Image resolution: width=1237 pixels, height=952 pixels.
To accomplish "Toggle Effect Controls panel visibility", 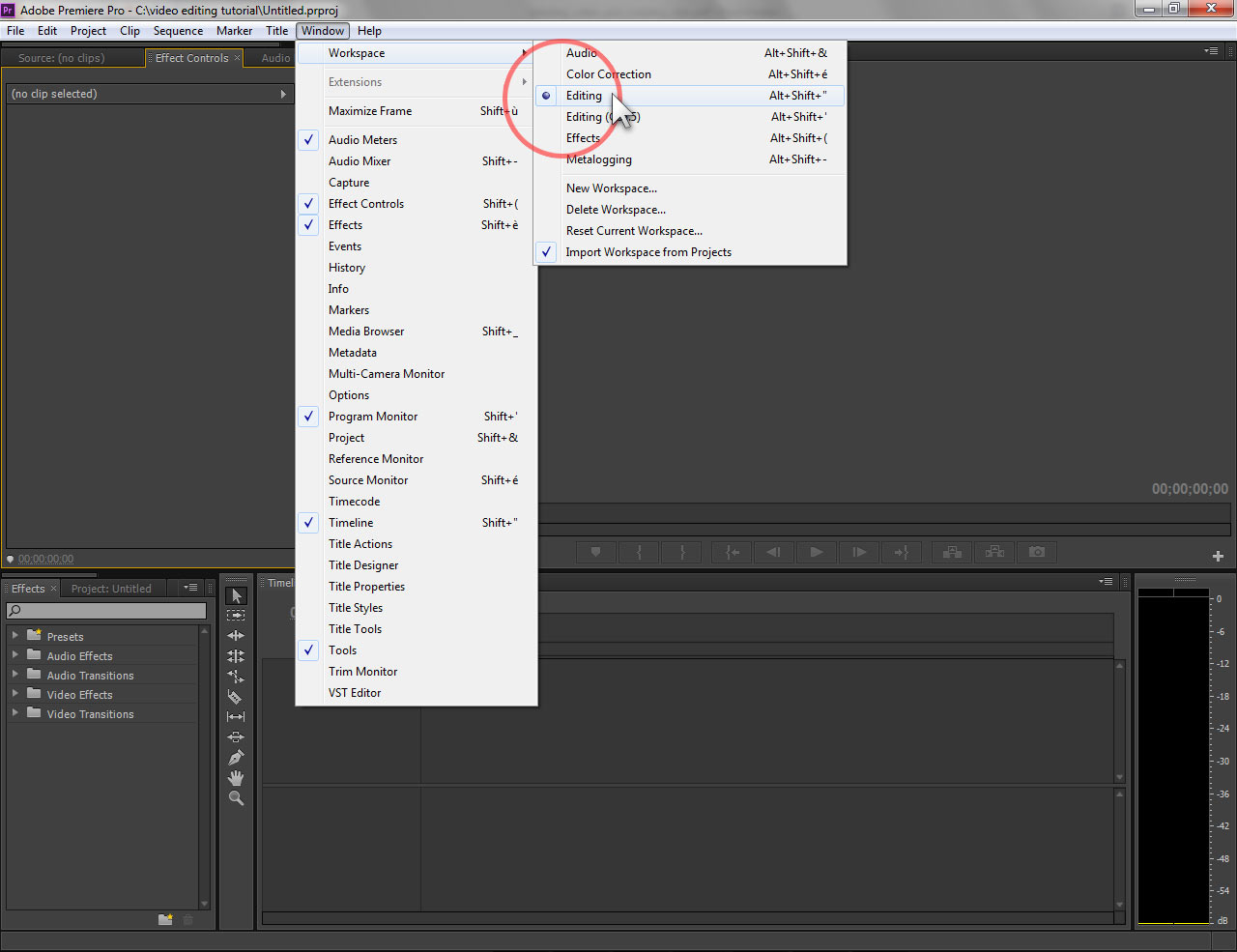I will tap(417, 204).
